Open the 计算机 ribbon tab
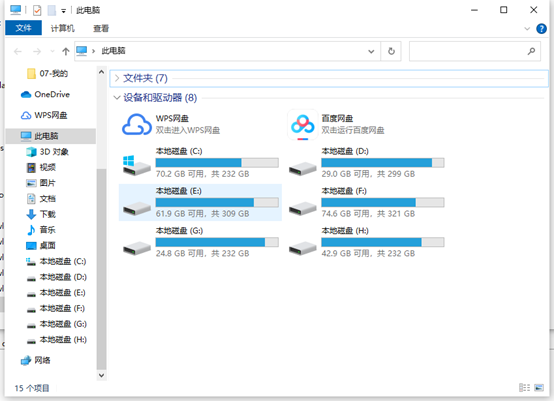Screen dimensions: 554x401 coord(63,28)
